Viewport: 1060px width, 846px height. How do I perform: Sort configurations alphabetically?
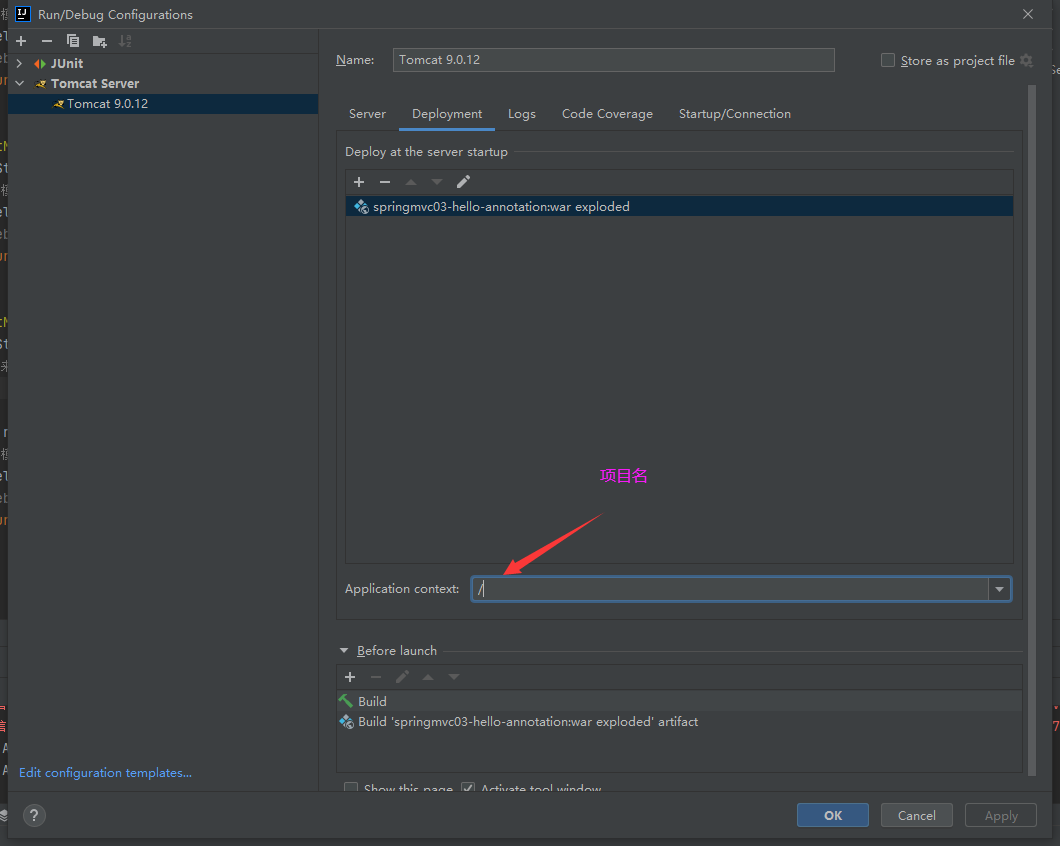tap(125, 41)
